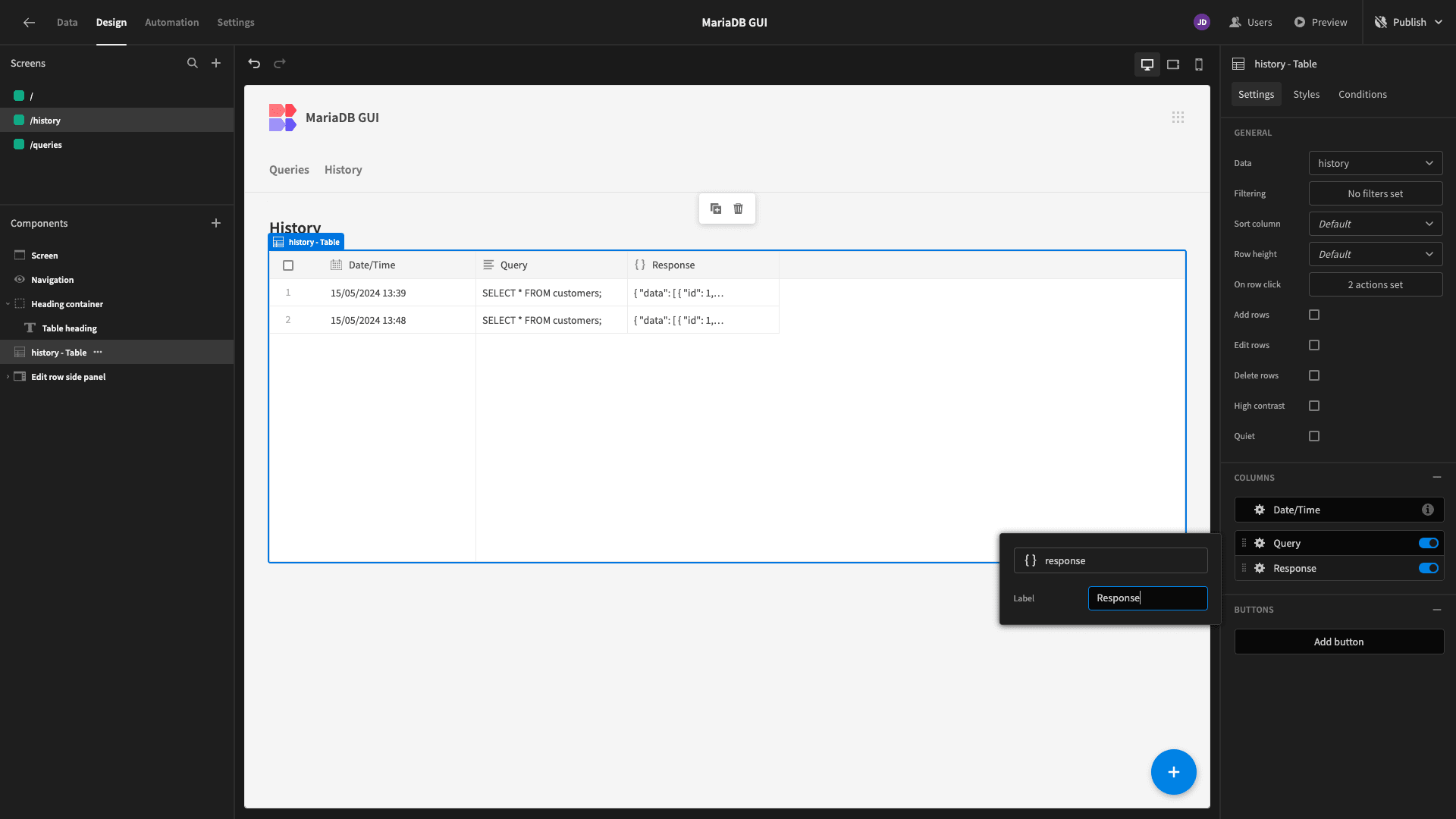Click the Add button in Buttons section

point(1339,642)
